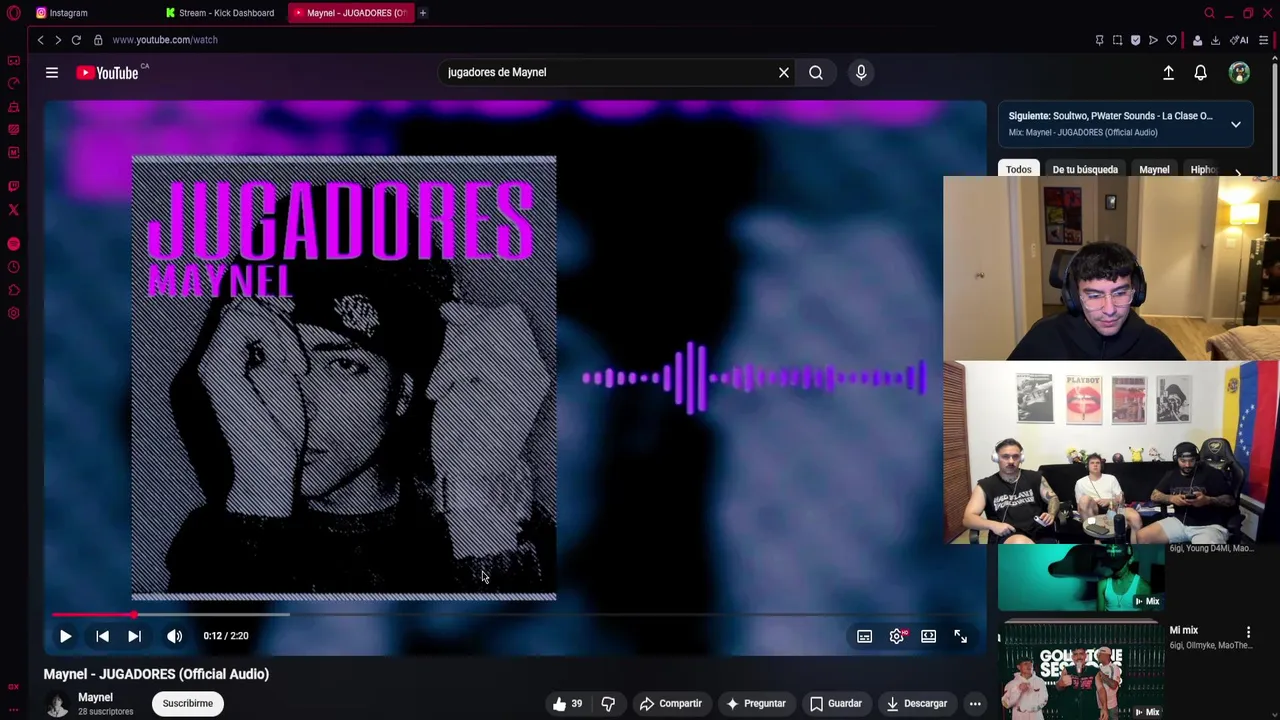Go back to the previous page

40,40
